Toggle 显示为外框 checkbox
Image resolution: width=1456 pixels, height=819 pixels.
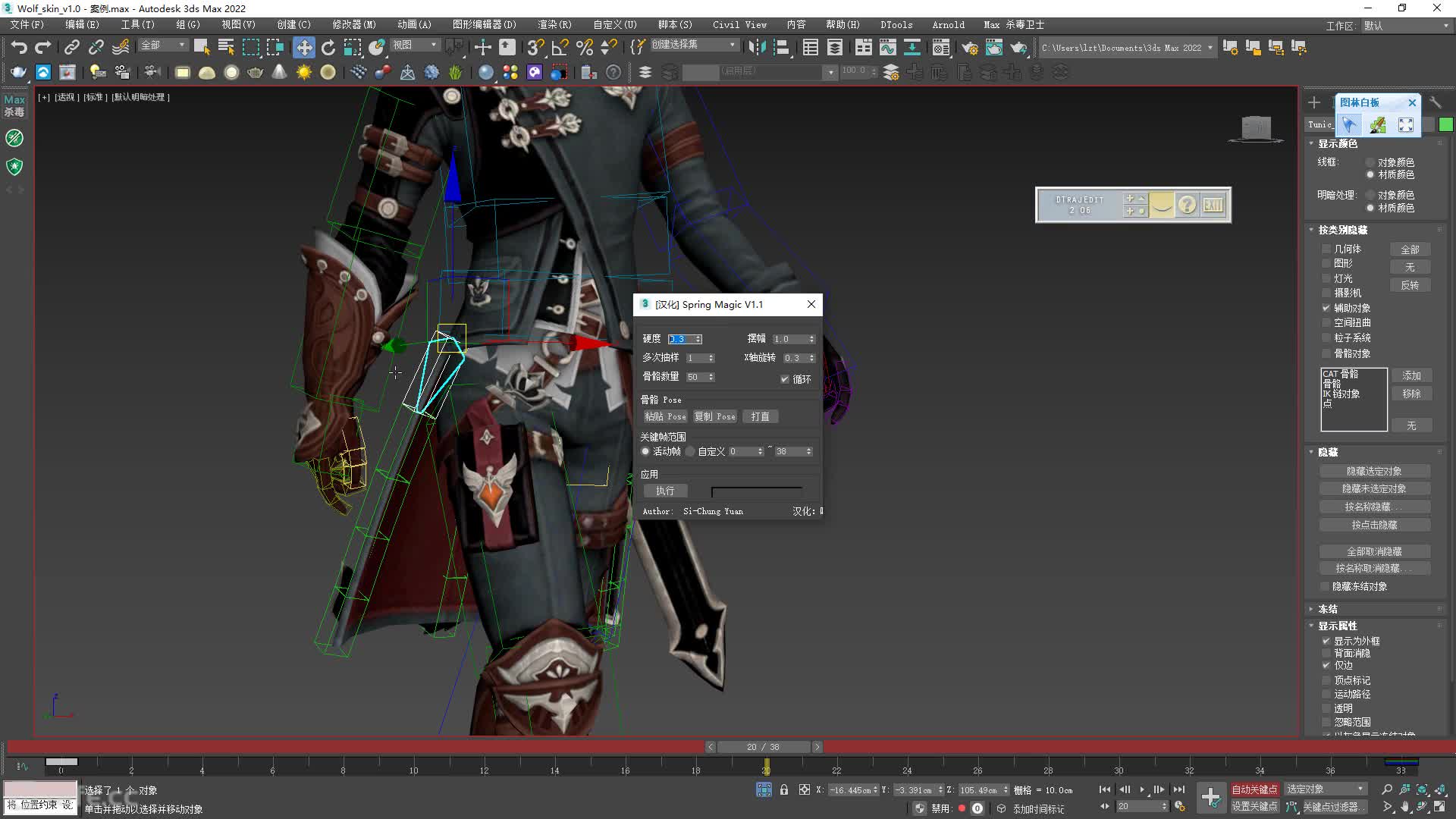click(x=1326, y=641)
